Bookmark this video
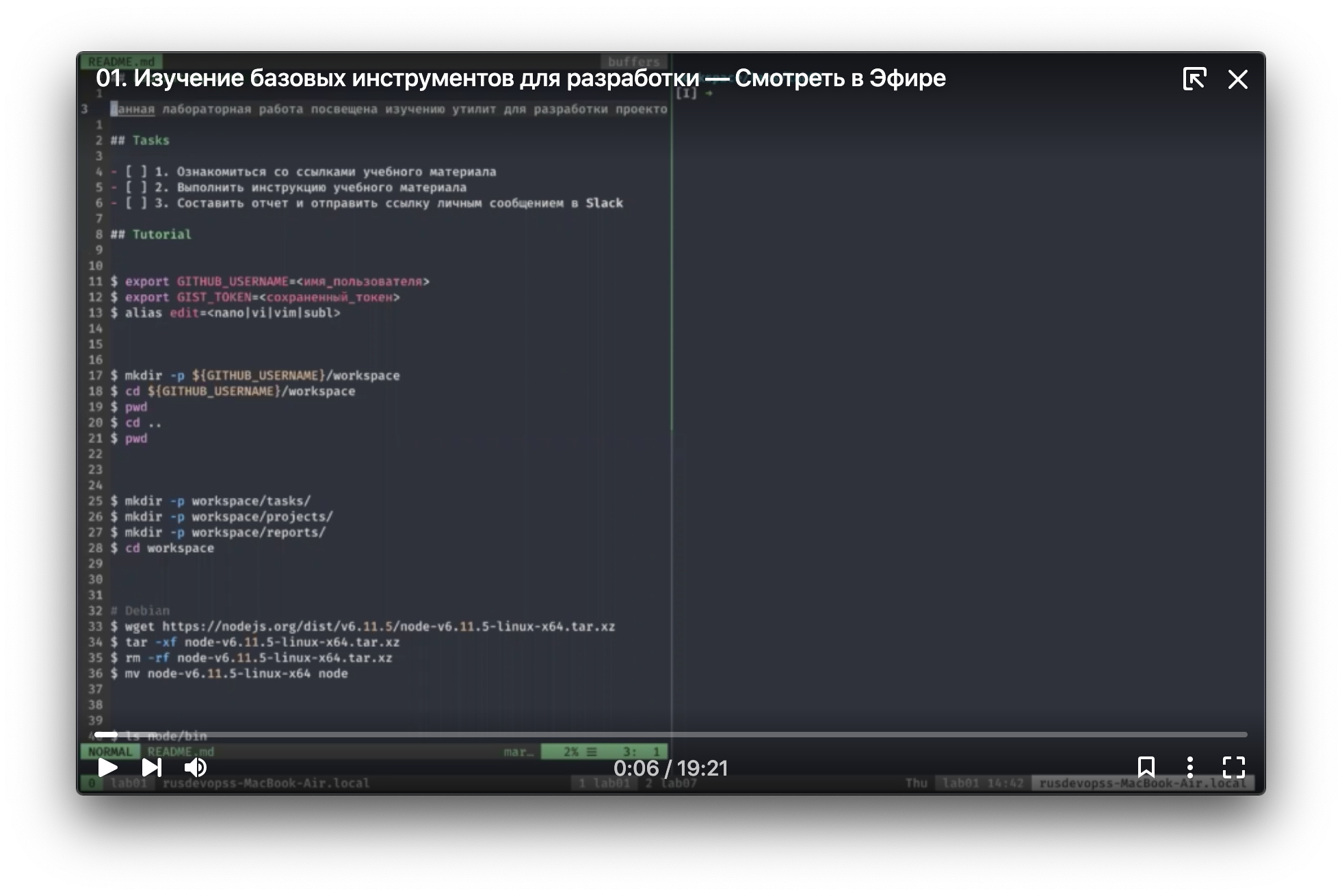Image resolution: width=1342 pixels, height=896 pixels. click(x=1146, y=767)
